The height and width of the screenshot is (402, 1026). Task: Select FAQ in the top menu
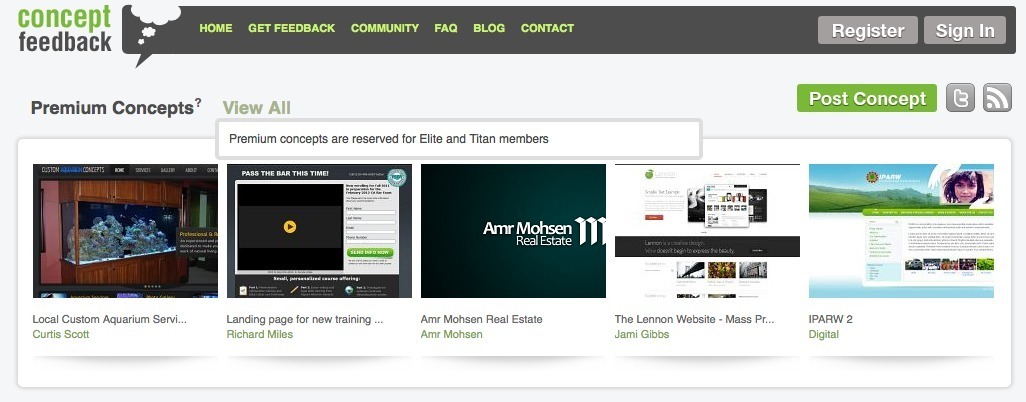tap(445, 28)
